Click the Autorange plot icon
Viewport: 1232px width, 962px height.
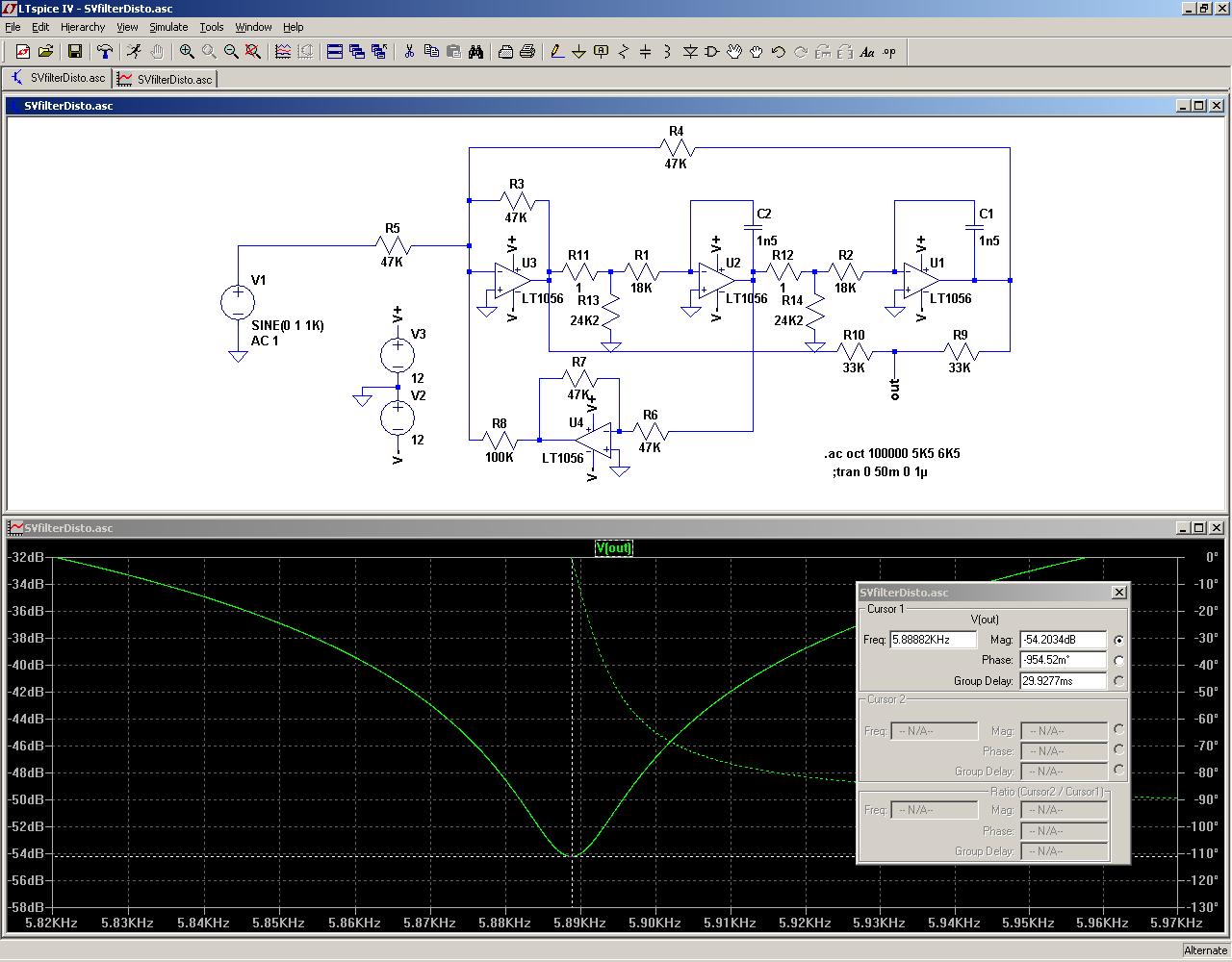click(283, 52)
